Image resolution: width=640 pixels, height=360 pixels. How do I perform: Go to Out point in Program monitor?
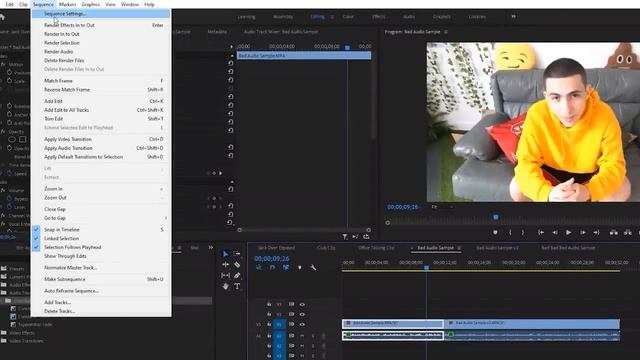point(596,232)
